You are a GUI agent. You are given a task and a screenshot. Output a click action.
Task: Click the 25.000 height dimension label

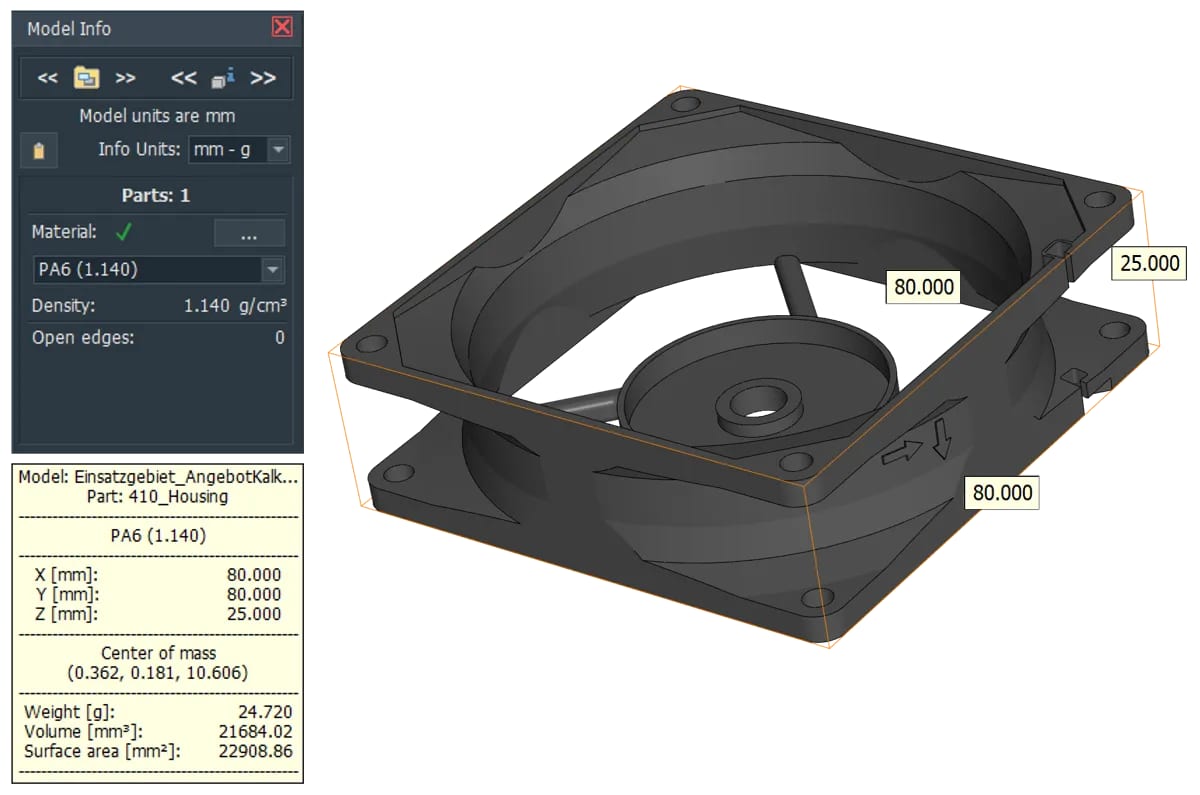coord(1149,264)
